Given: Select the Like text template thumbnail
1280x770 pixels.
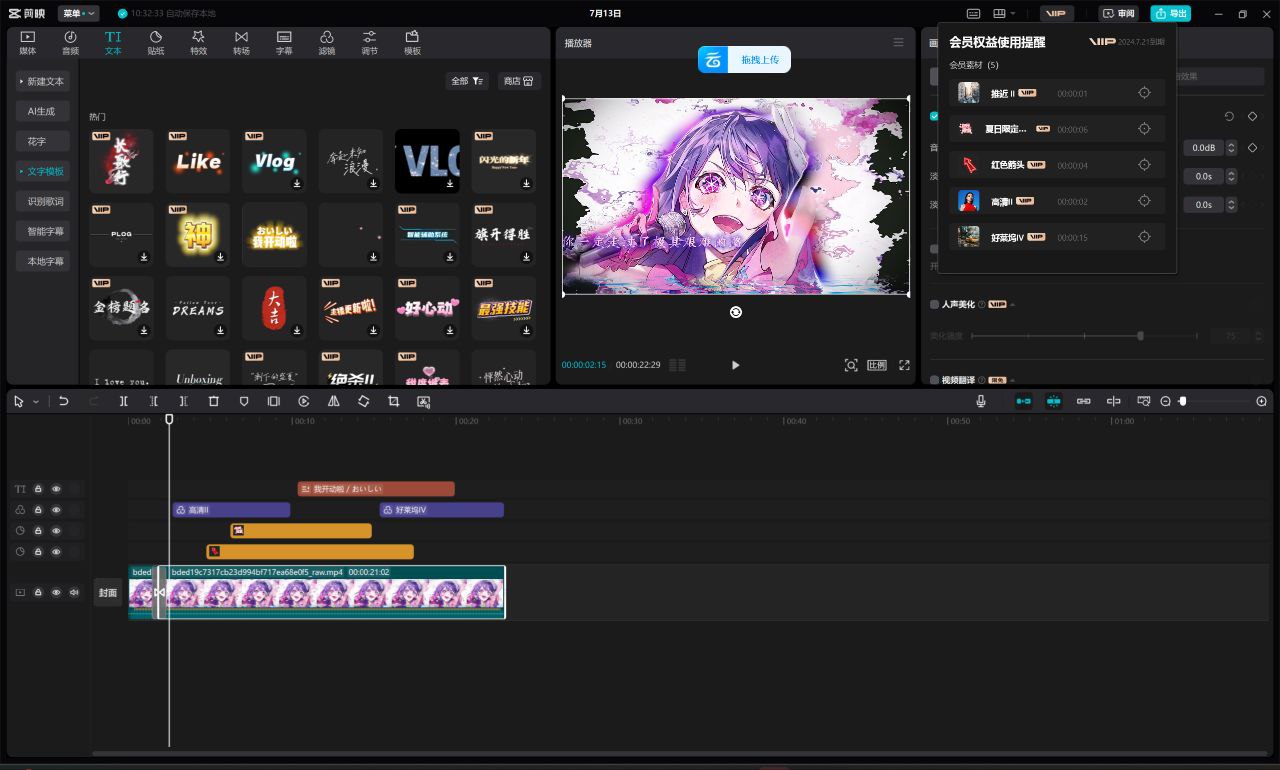Looking at the screenshot, I should pos(198,161).
